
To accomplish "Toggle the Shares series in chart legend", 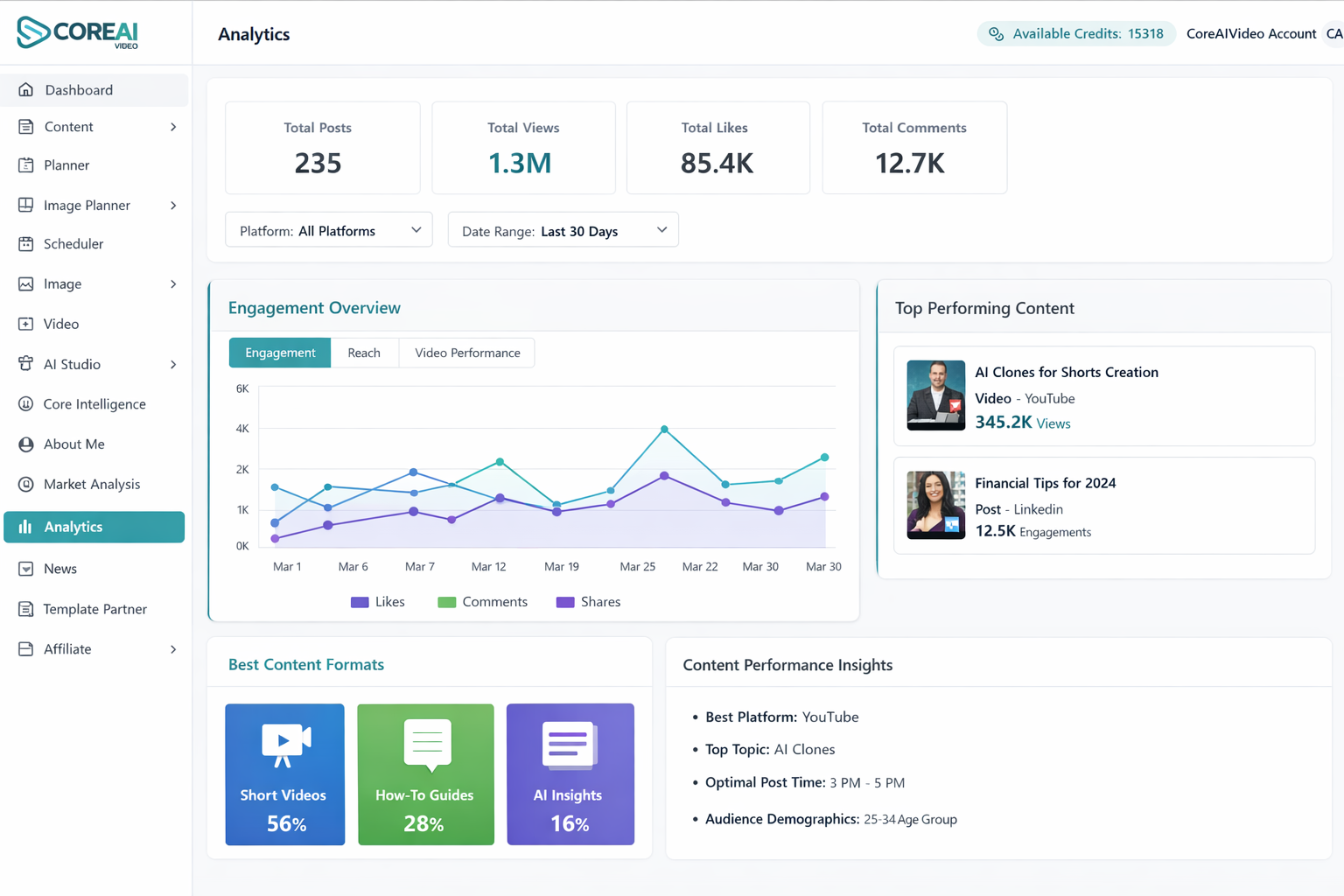I will pos(588,602).
